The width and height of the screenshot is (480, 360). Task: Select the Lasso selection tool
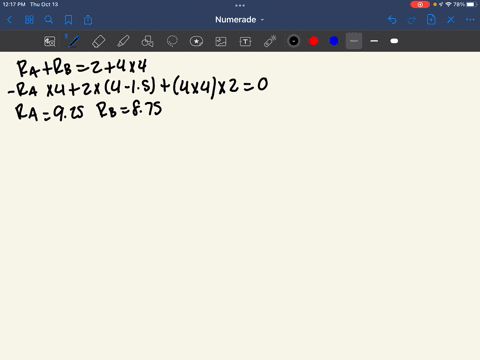click(172, 41)
